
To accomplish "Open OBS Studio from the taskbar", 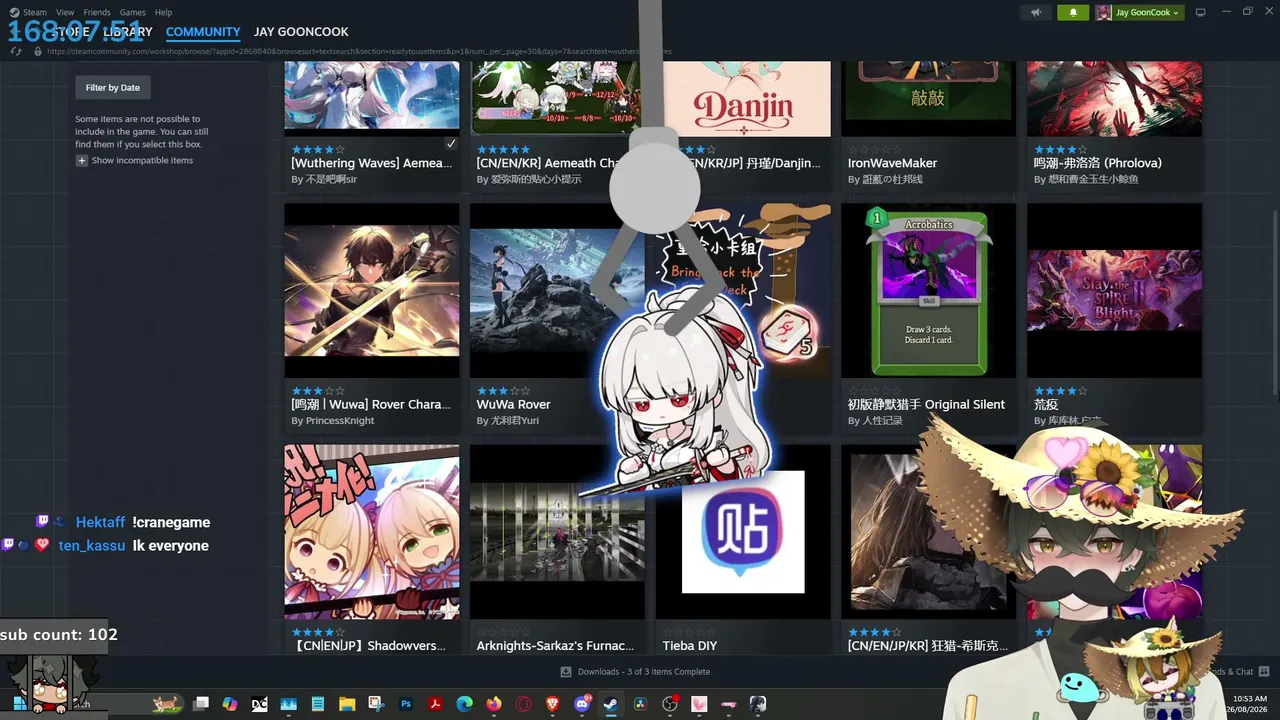I will 670,704.
